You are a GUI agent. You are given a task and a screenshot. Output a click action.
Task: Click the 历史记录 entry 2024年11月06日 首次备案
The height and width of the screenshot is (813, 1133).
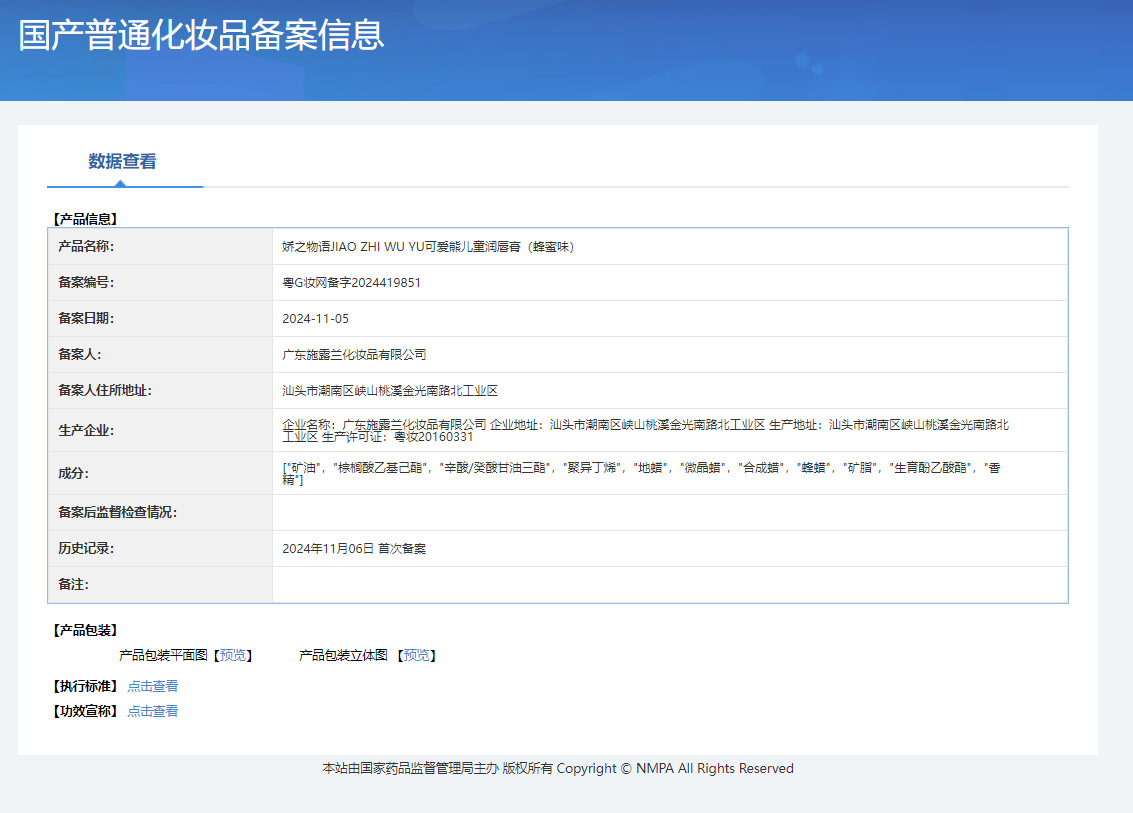tap(354, 548)
